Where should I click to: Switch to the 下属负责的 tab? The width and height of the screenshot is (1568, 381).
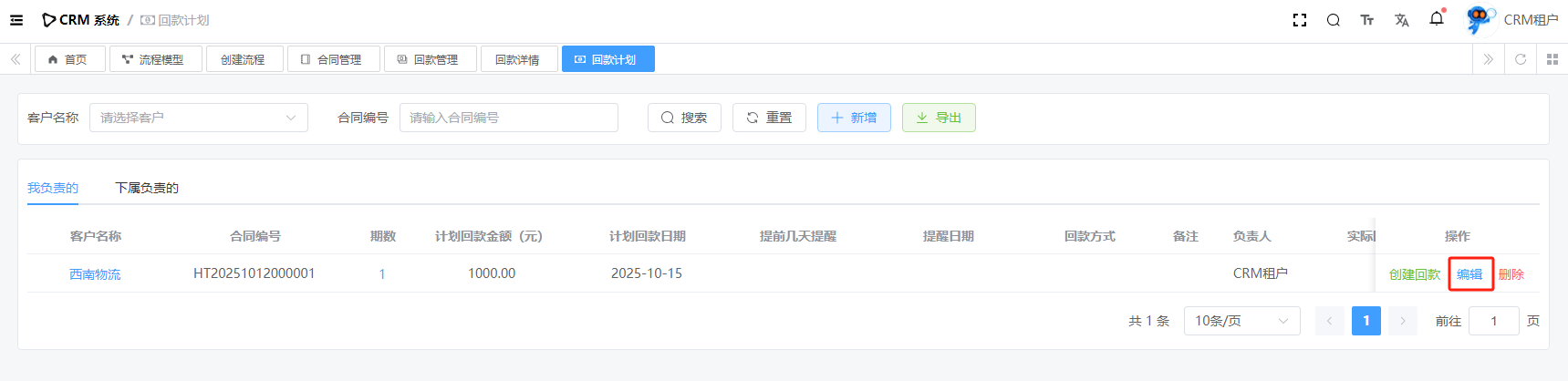[x=147, y=188]
